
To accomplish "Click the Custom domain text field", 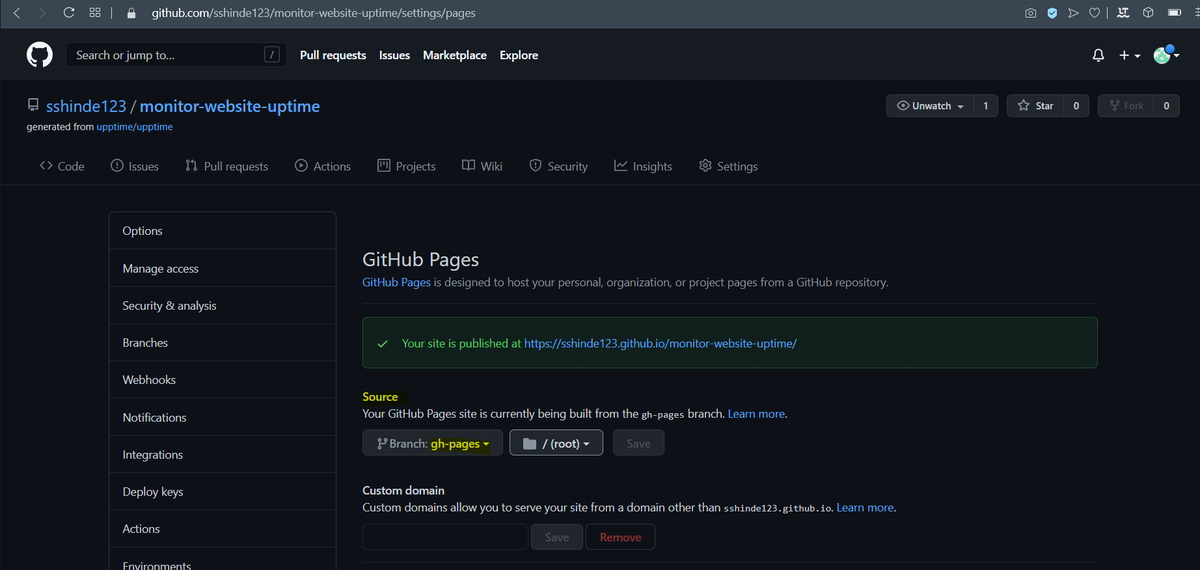I will pos(445,537).
